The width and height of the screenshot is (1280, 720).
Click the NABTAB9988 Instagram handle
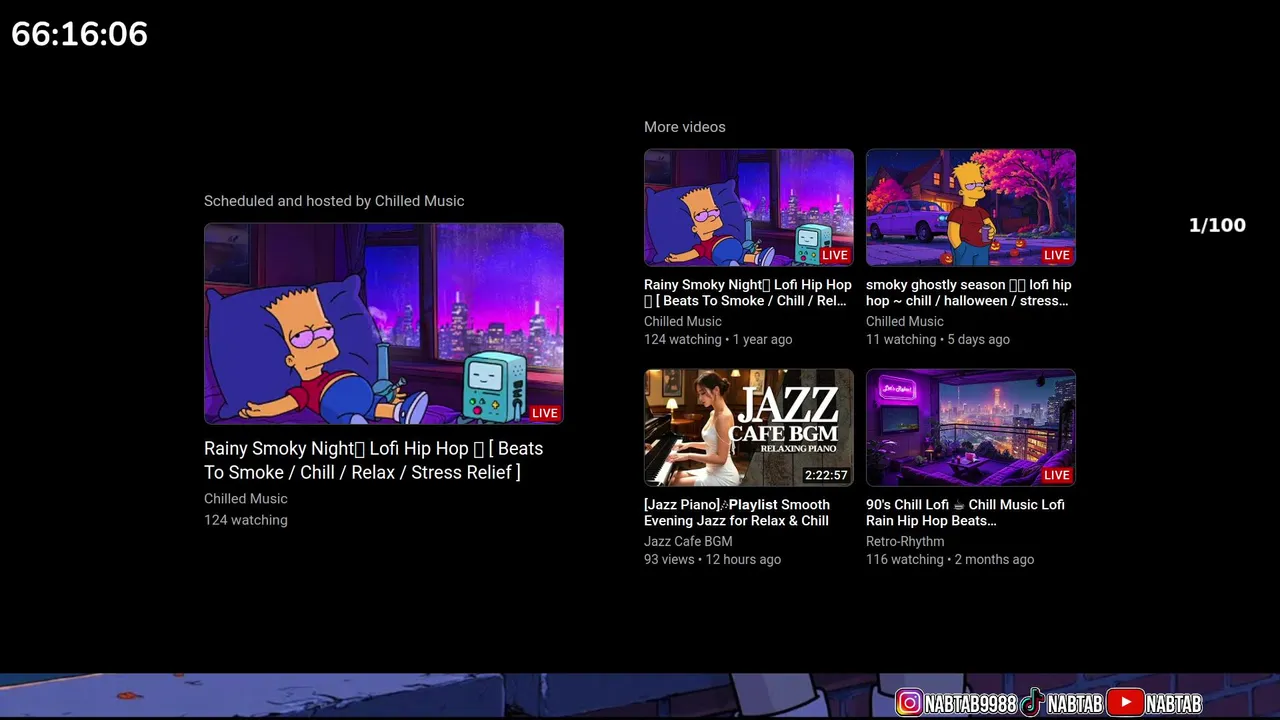970,704
